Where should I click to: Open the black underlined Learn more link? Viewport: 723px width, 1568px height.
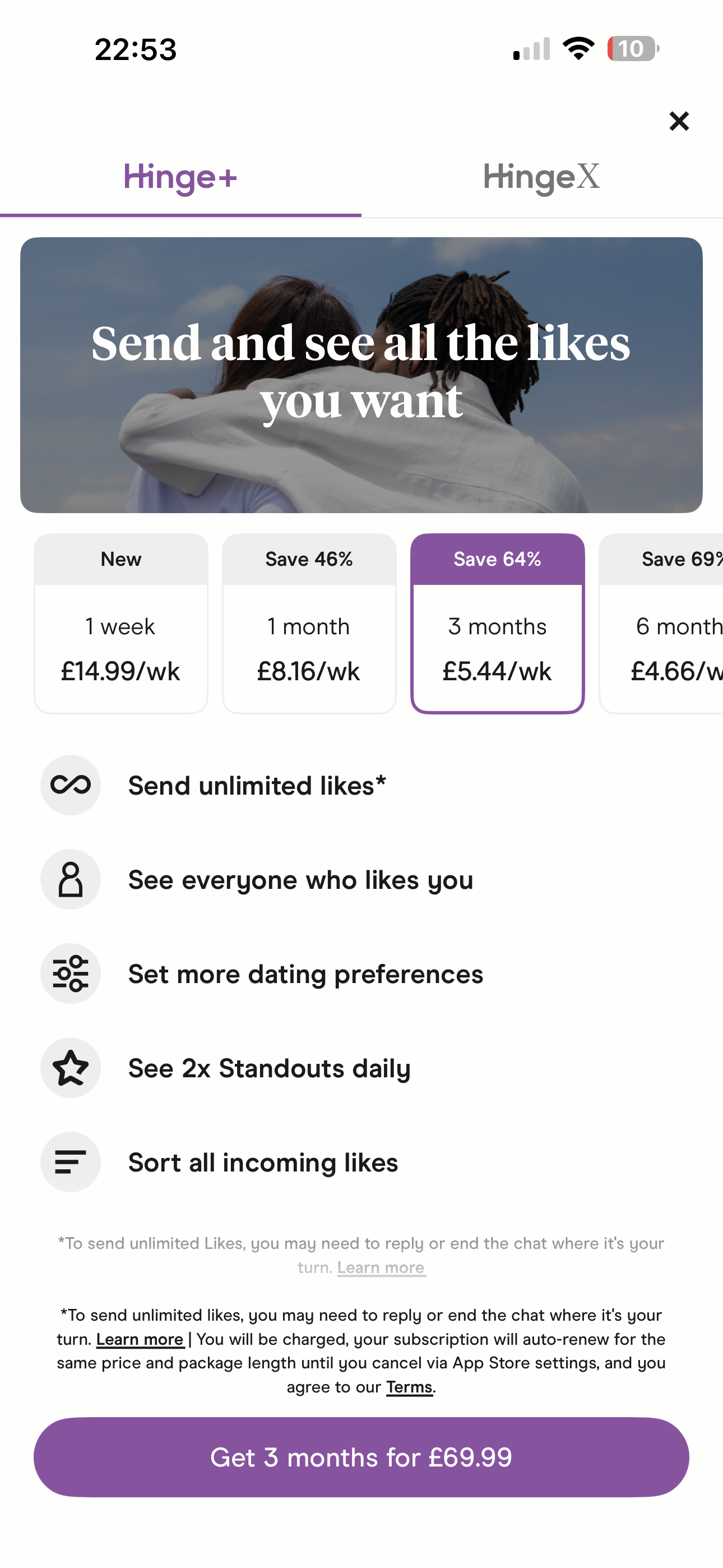click(x=140, y=1339)
